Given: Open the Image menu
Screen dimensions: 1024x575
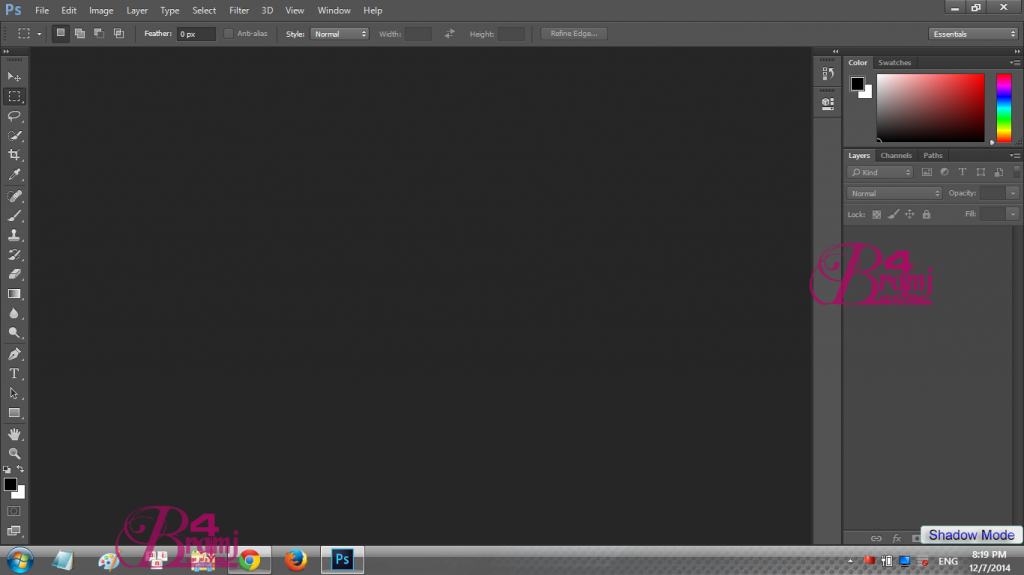Looking at the screenshot, I should point(101,10).
